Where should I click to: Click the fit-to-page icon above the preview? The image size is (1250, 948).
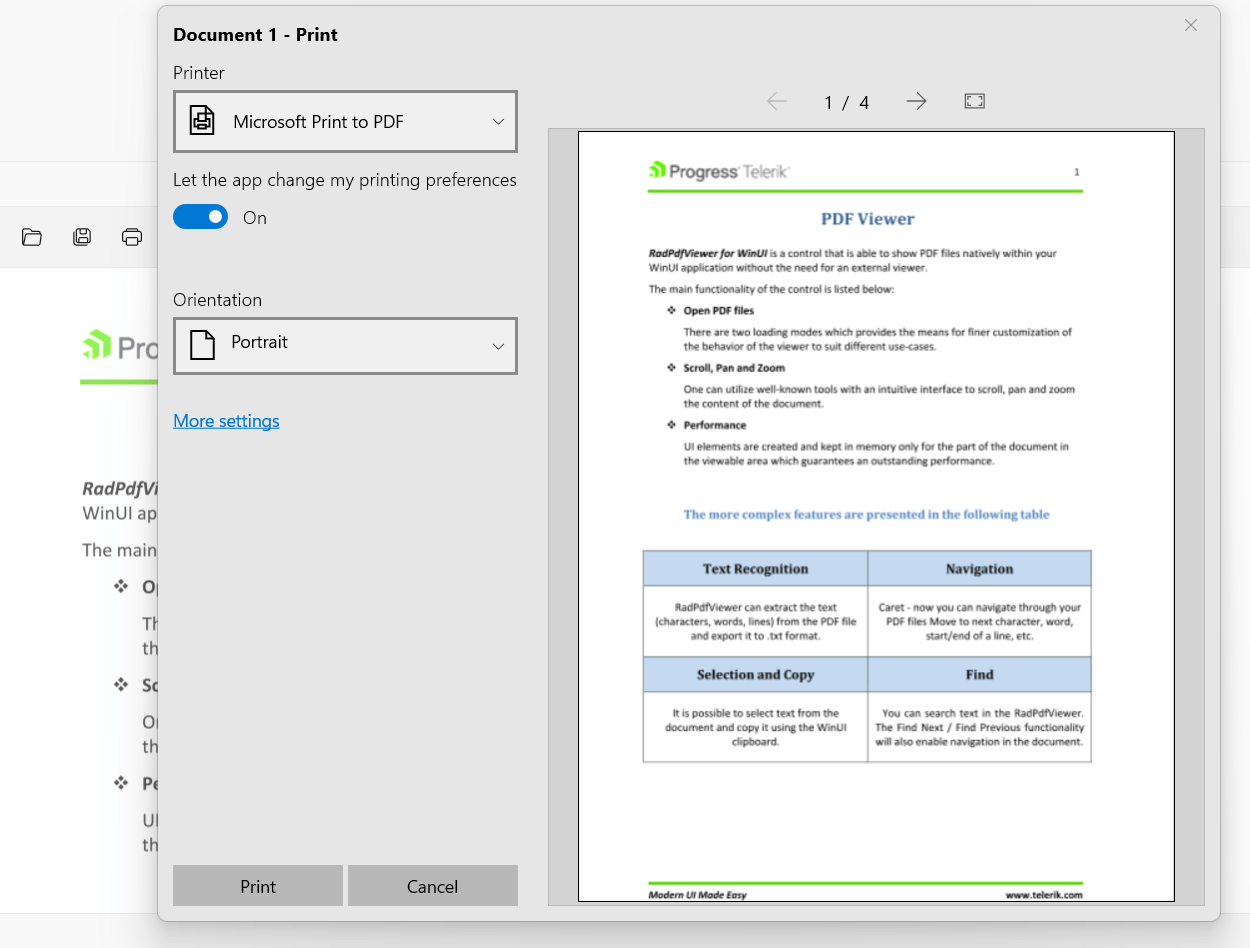pos(974,101)
